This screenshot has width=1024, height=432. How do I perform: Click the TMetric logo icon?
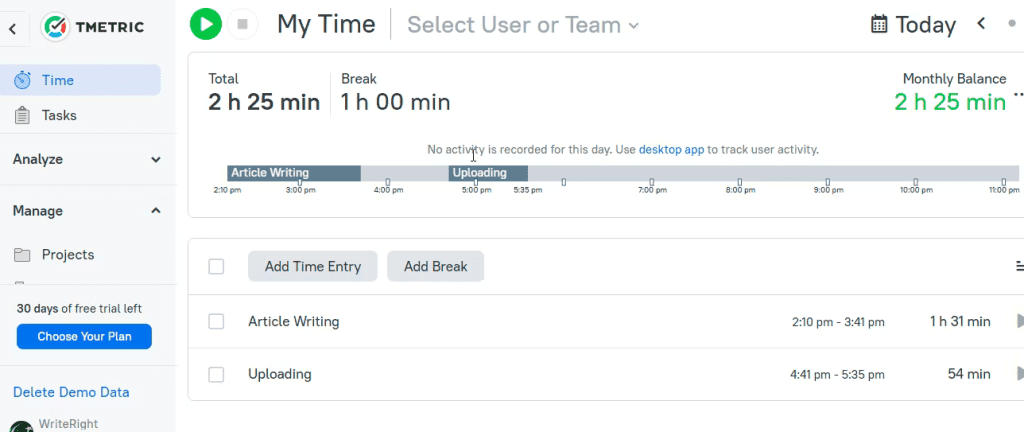click(56, 27)
